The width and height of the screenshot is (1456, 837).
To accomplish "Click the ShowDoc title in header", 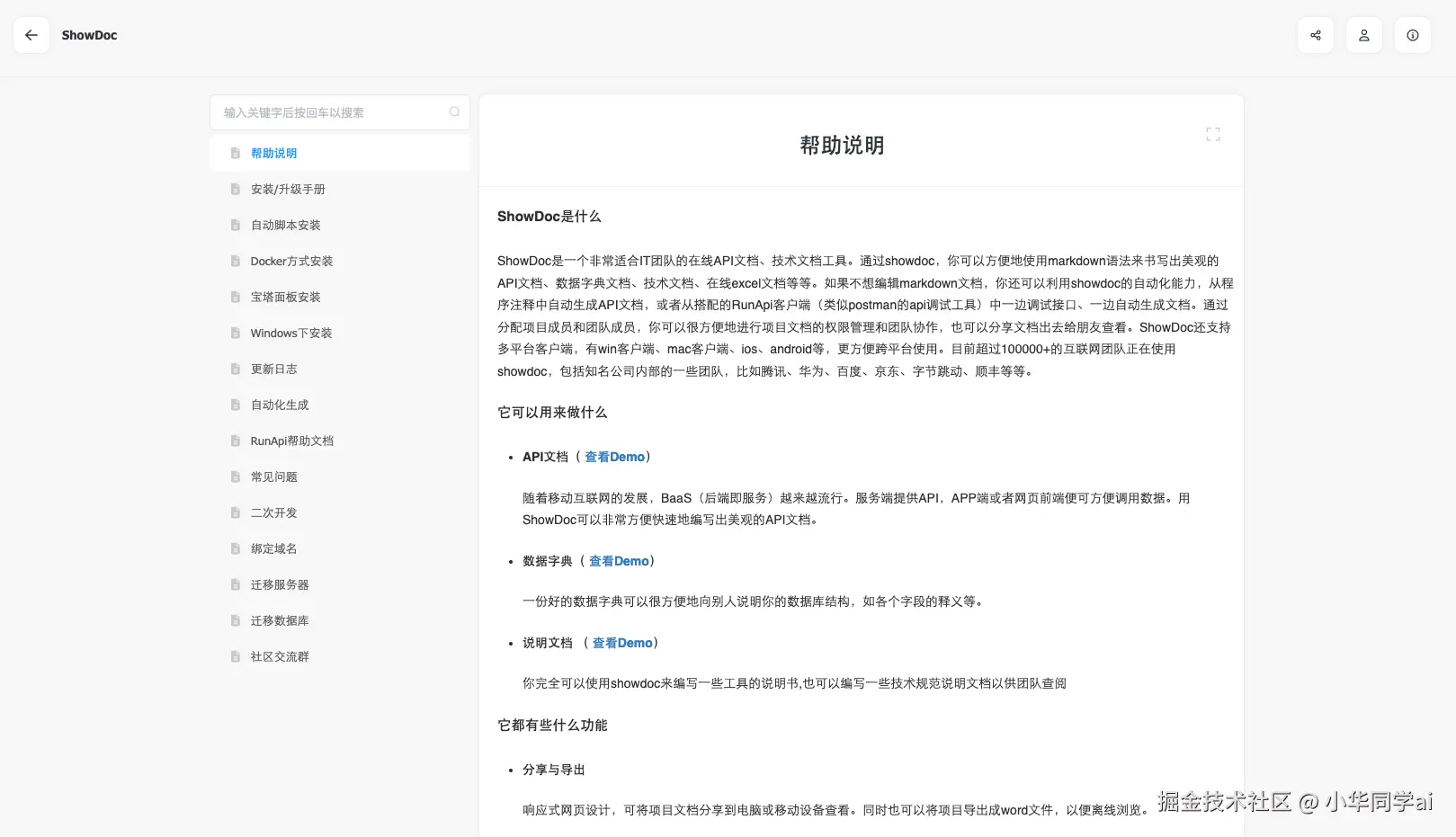I will (x=89, y=35).
